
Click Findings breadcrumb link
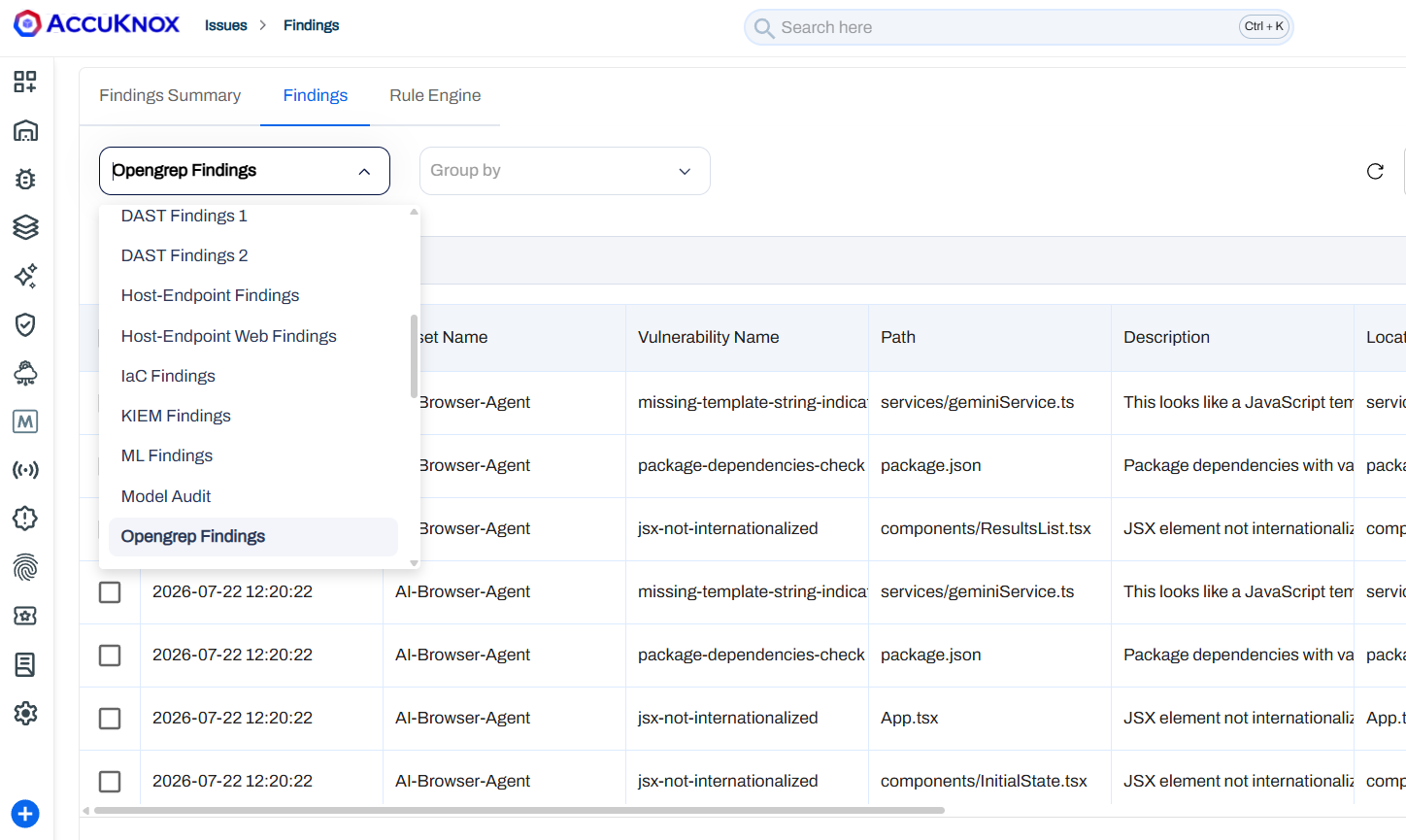(x=311, y=25)
